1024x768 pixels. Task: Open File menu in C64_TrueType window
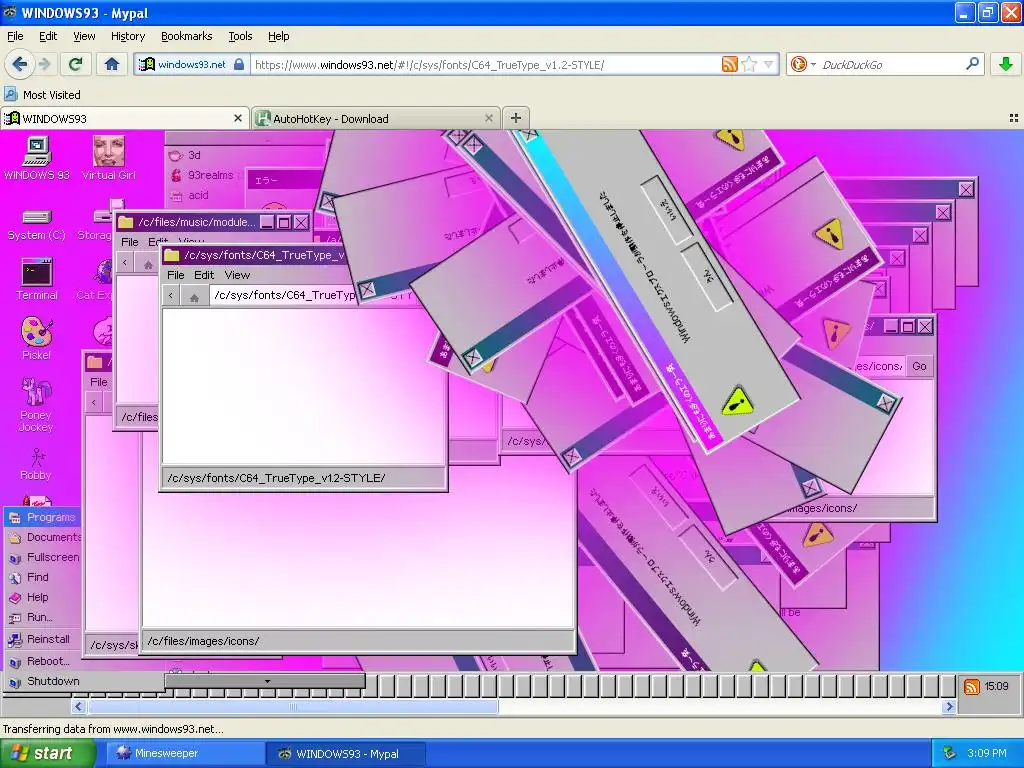(176, 275)
